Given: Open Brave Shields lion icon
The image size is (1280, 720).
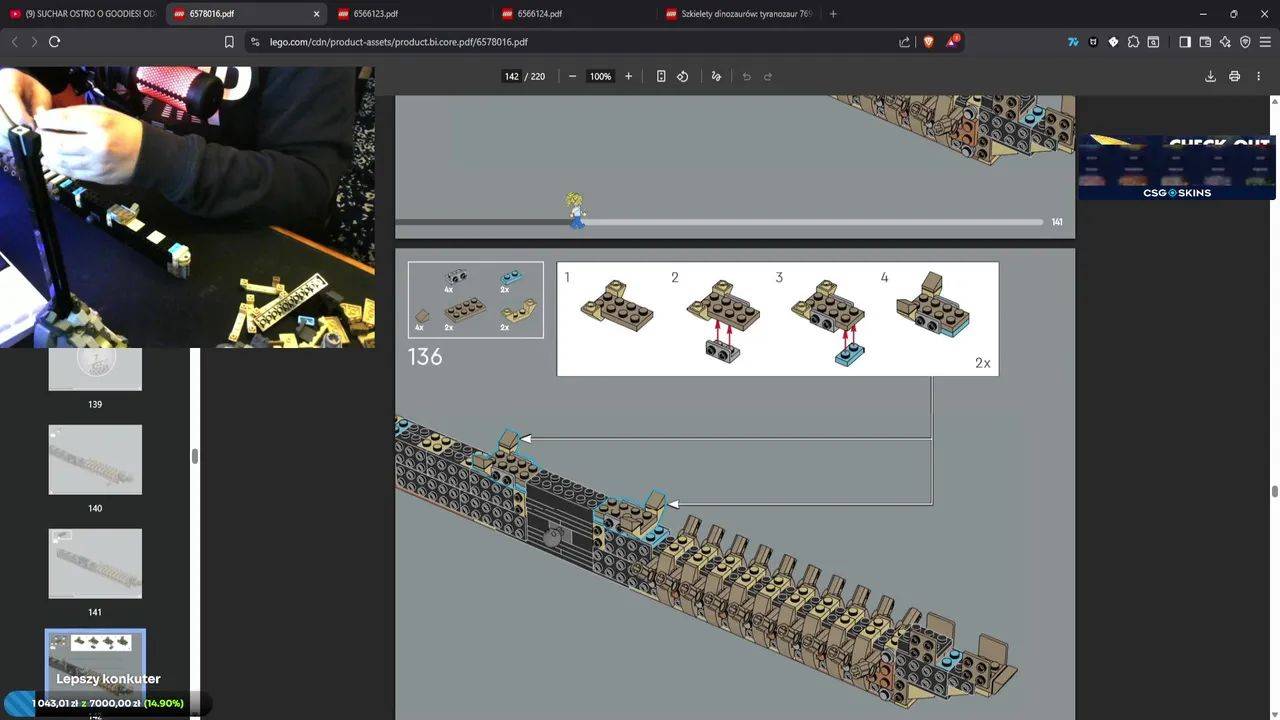Looking at the screenshot, I should (x=929, y=42).
